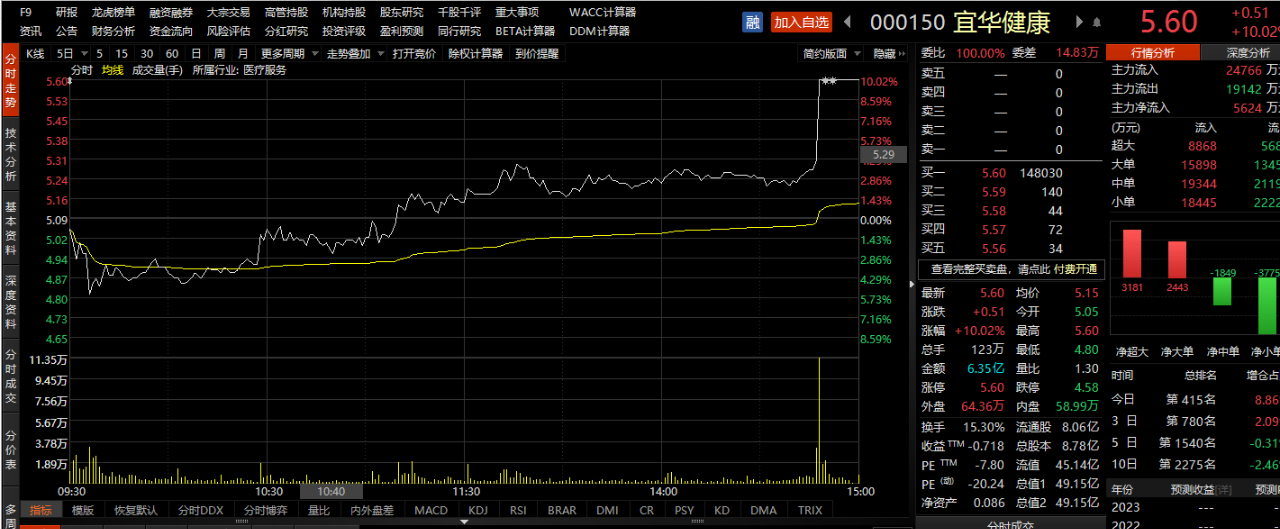This screenshot has width=1280, height=529.
Task: Toggle the 分时 price line display
Action: (82, 70)
